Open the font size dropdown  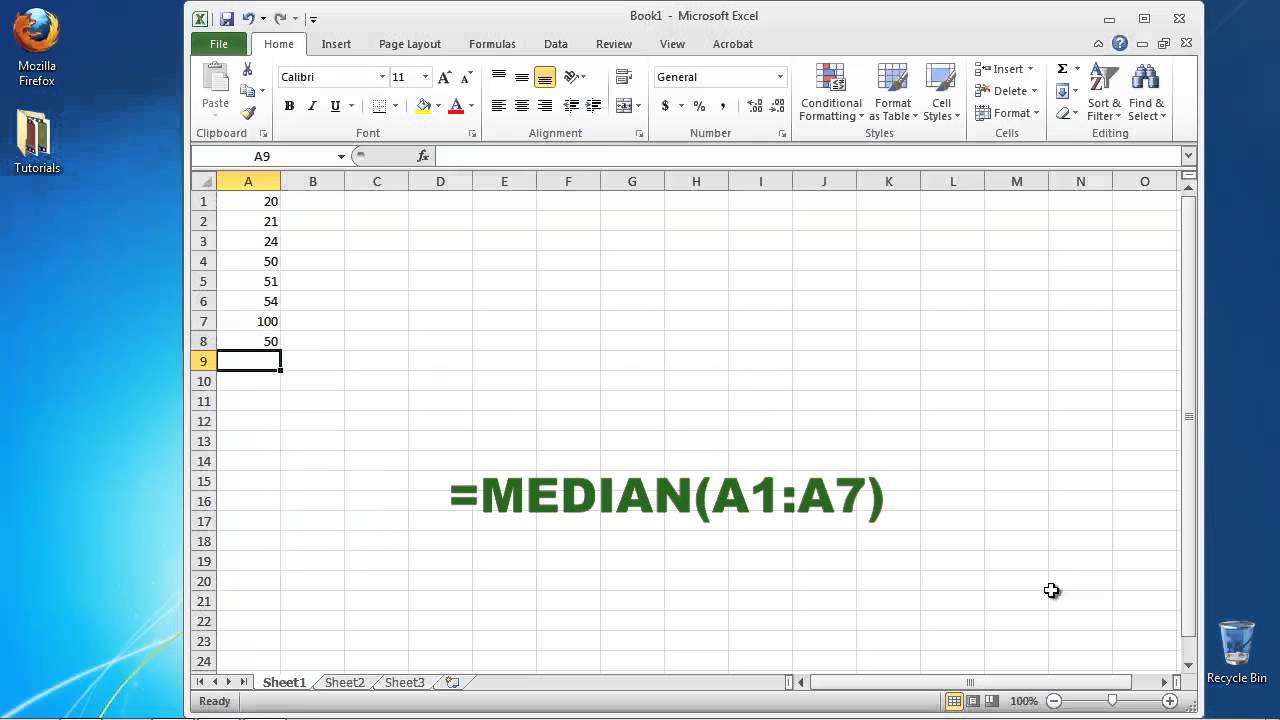click(x=425, y=77)
